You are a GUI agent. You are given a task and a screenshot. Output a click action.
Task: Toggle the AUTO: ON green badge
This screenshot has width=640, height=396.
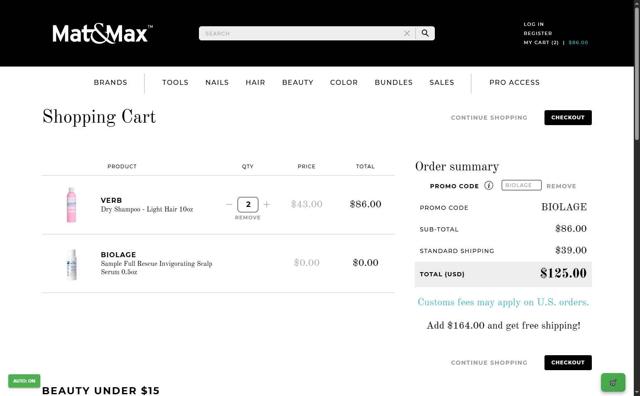pos(24,381)
